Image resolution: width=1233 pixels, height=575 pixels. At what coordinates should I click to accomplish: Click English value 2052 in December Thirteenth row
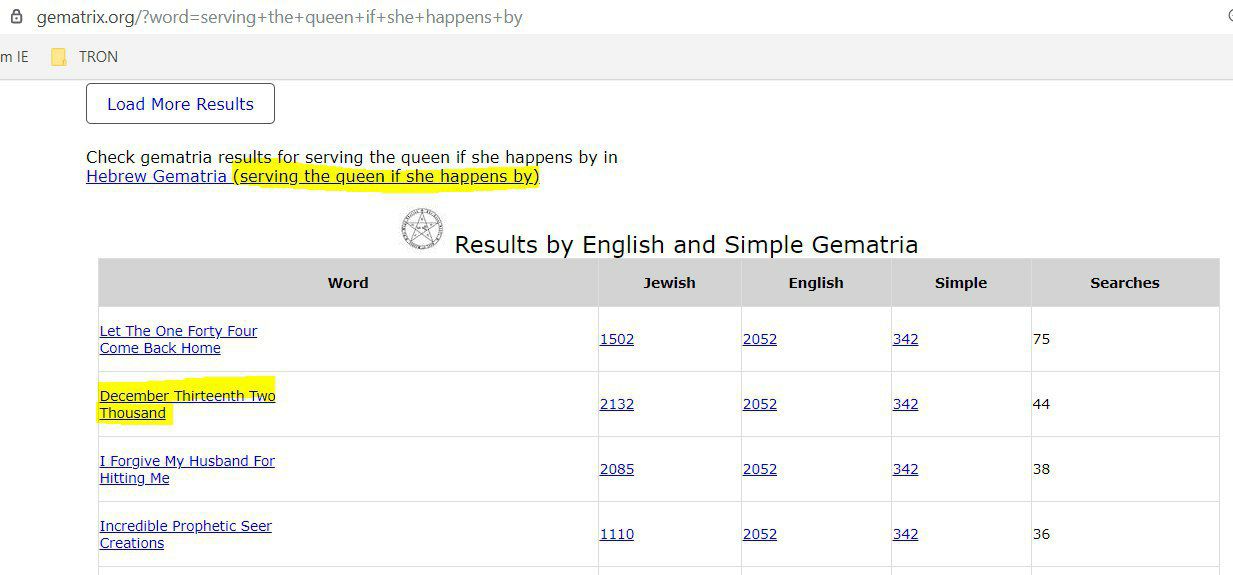pos(760,404)
